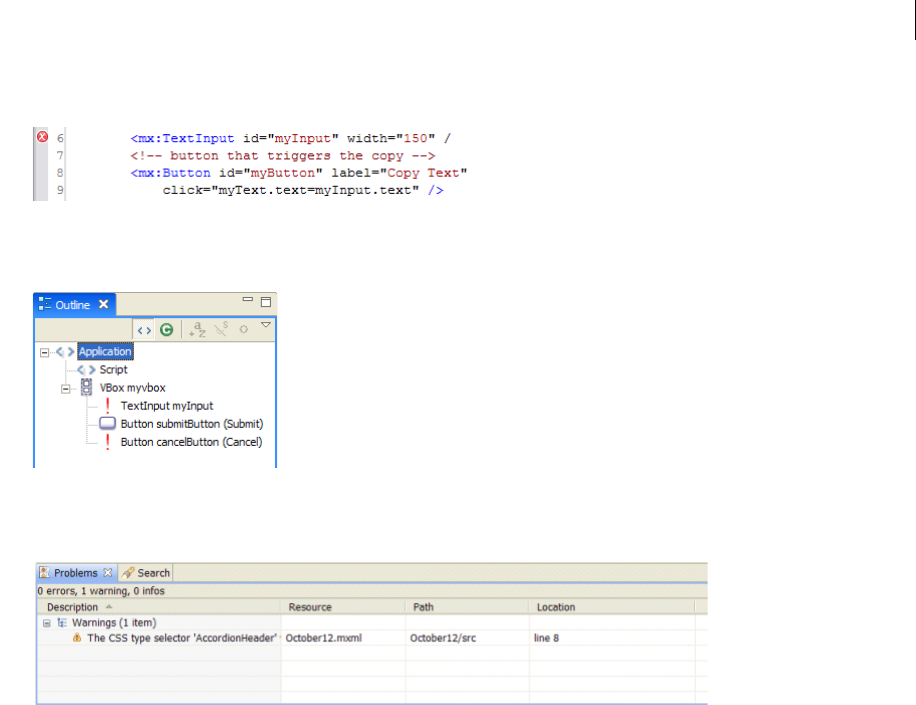Toggle MXML view mode in Outline toolbar

144,330
